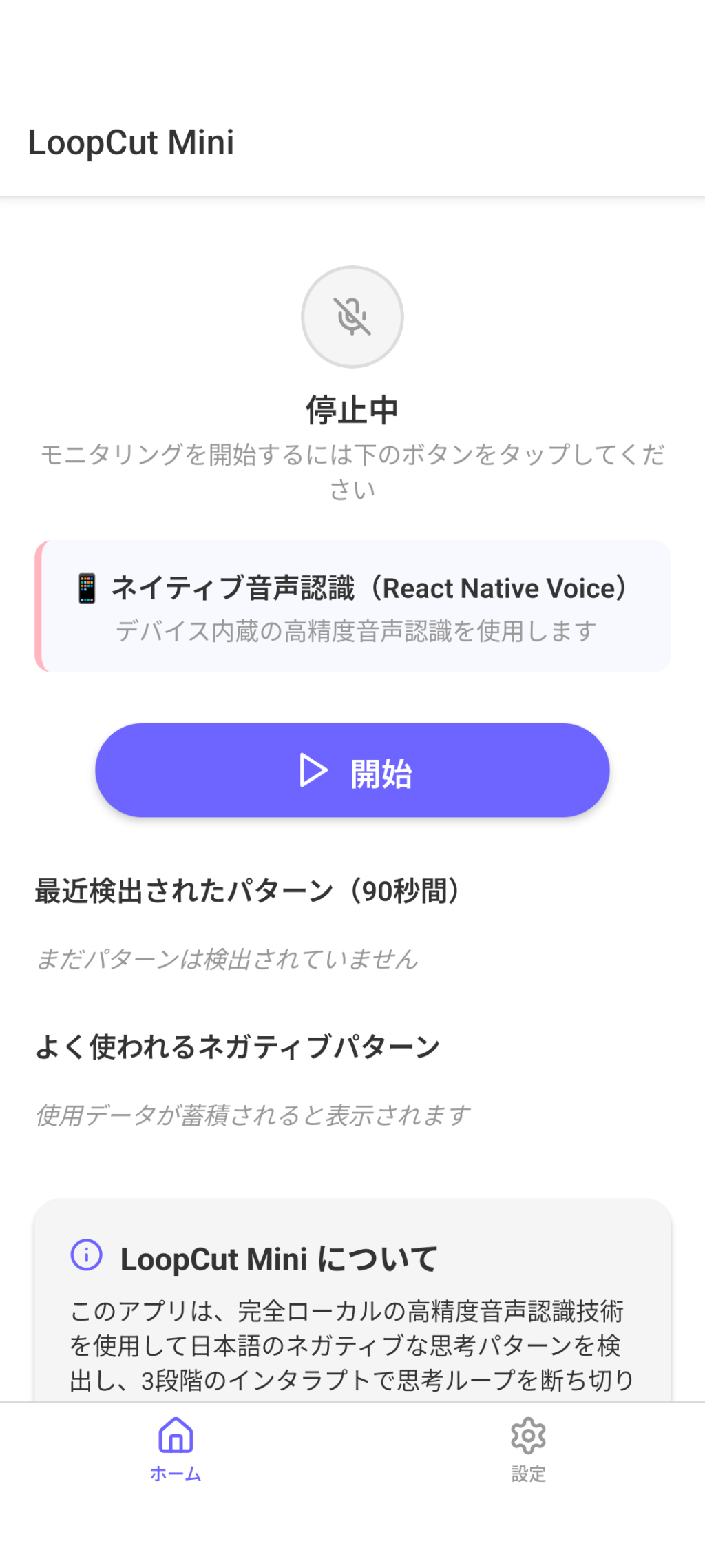Click the まだパターンは検出されていません placeholder
Screen dimensions: 705x1568
(x=227, y=959)
